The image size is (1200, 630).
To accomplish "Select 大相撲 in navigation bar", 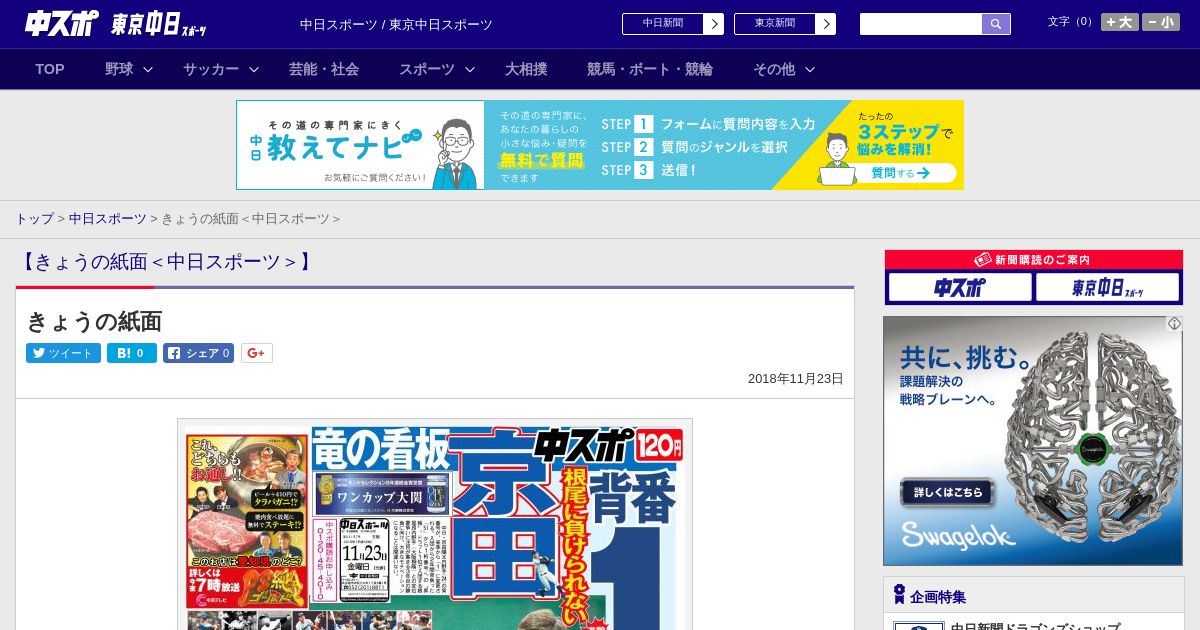I will pyautogui.click(x=526, y=69).
